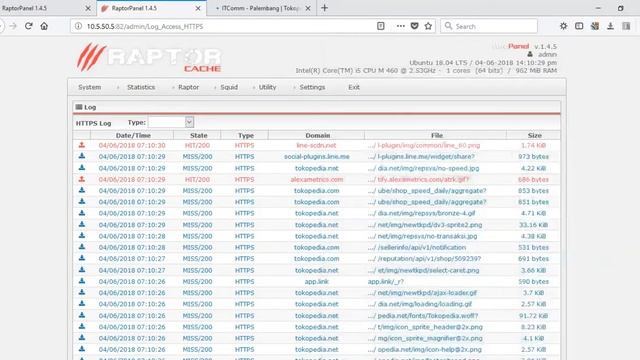Viewport: 640px width, 360px height.
Task: Click the file path /reputation/api/v1/shop/509239?
Action: tap(424, 259)
